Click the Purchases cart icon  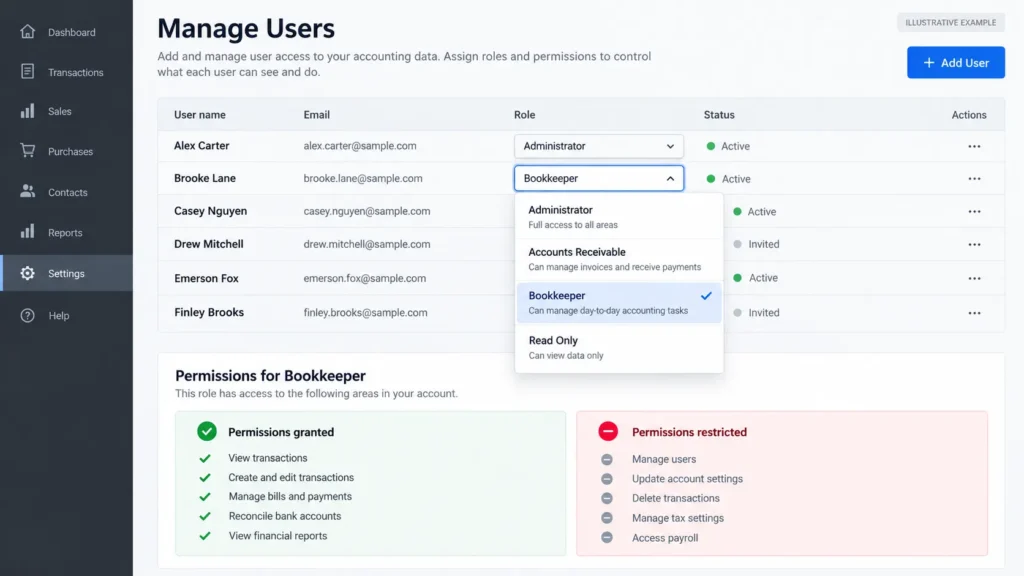coord(27,151)
